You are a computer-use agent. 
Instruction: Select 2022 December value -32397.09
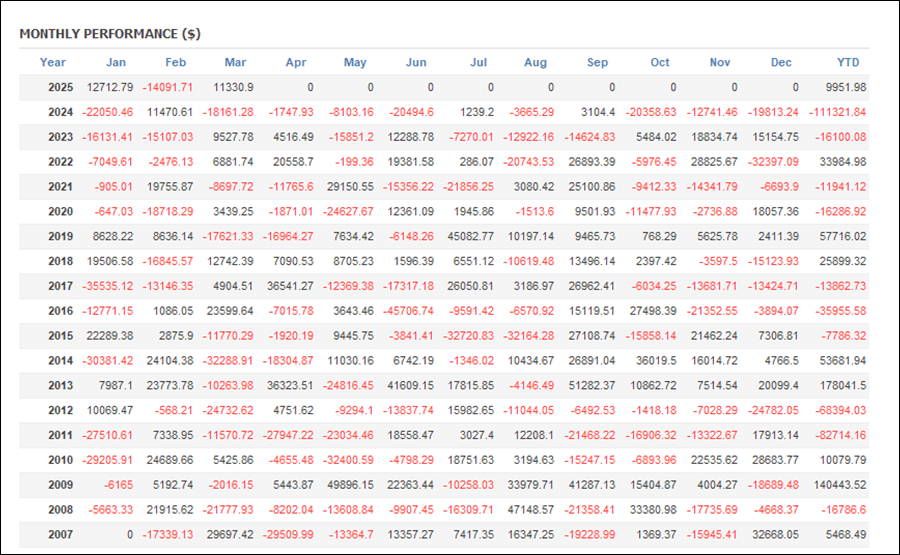click(773, 162)
